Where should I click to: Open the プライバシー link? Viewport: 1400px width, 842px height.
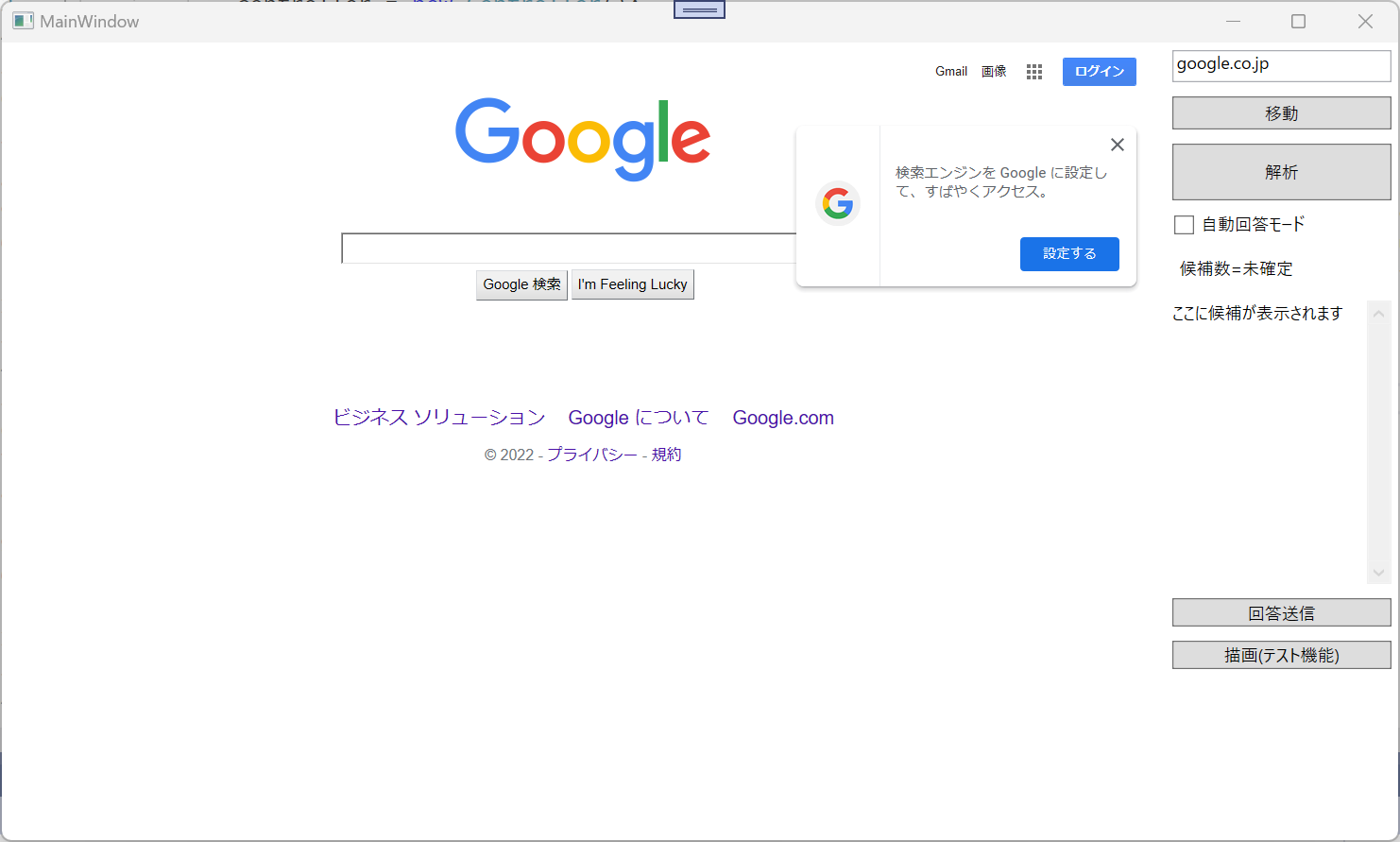[592, 455]
